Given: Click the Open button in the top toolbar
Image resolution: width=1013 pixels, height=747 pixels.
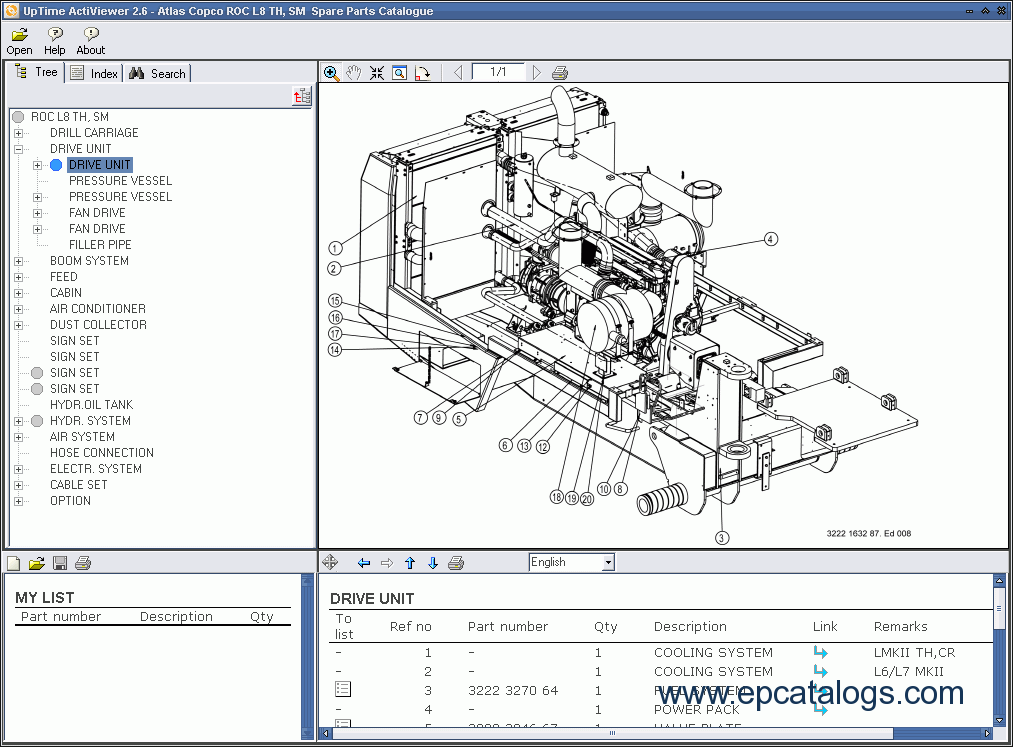Looking at the screenshot, I should (19, 41).
